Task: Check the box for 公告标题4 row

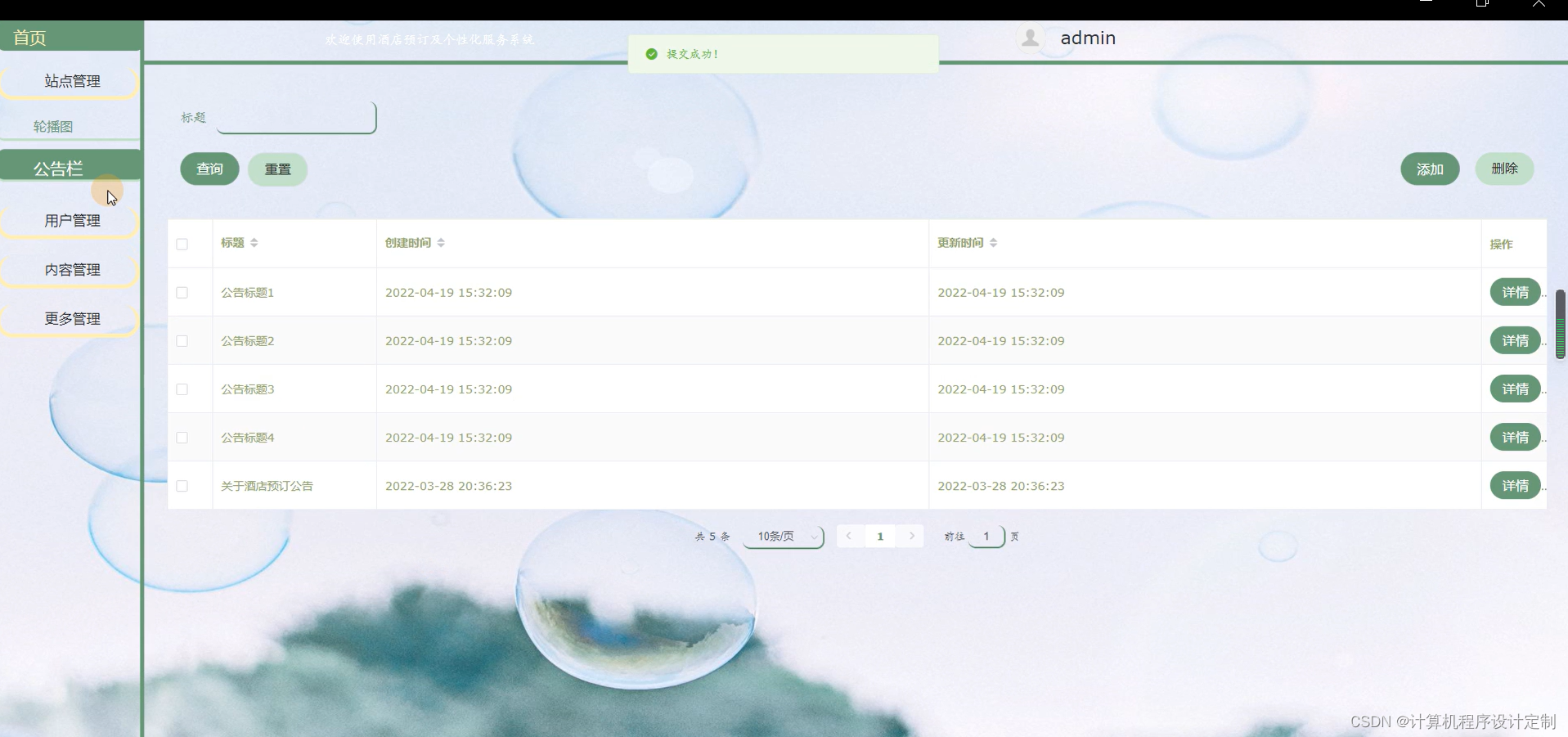Action: pos(182,438)
